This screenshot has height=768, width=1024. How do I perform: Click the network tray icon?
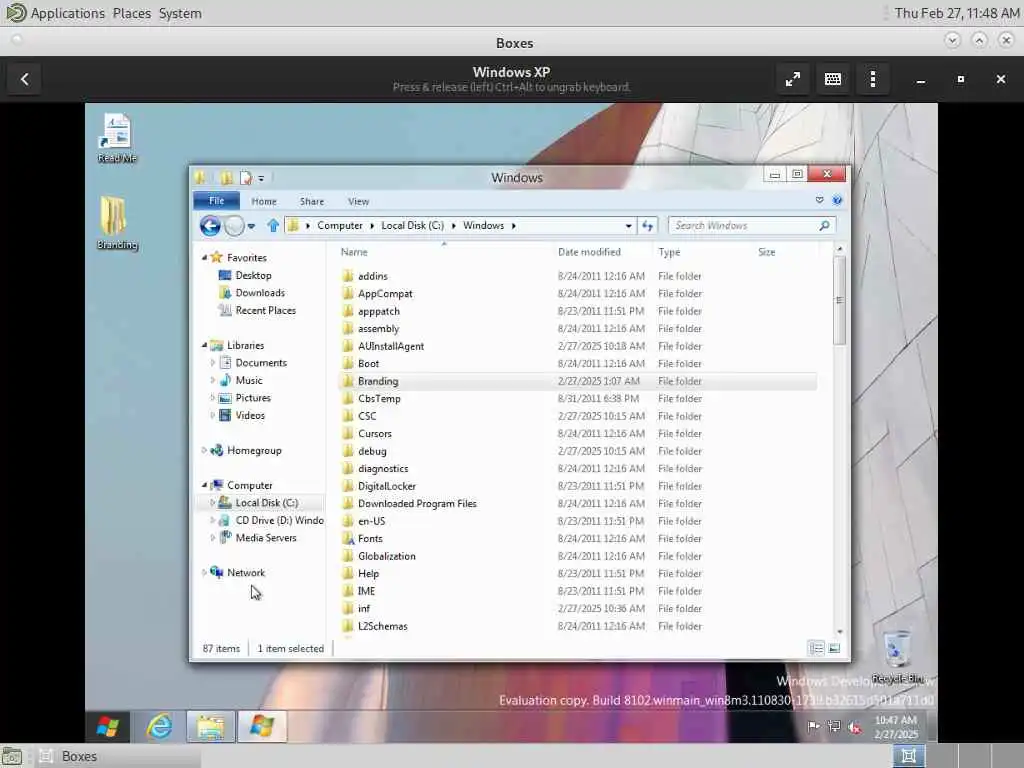click(x=834, y=726)
